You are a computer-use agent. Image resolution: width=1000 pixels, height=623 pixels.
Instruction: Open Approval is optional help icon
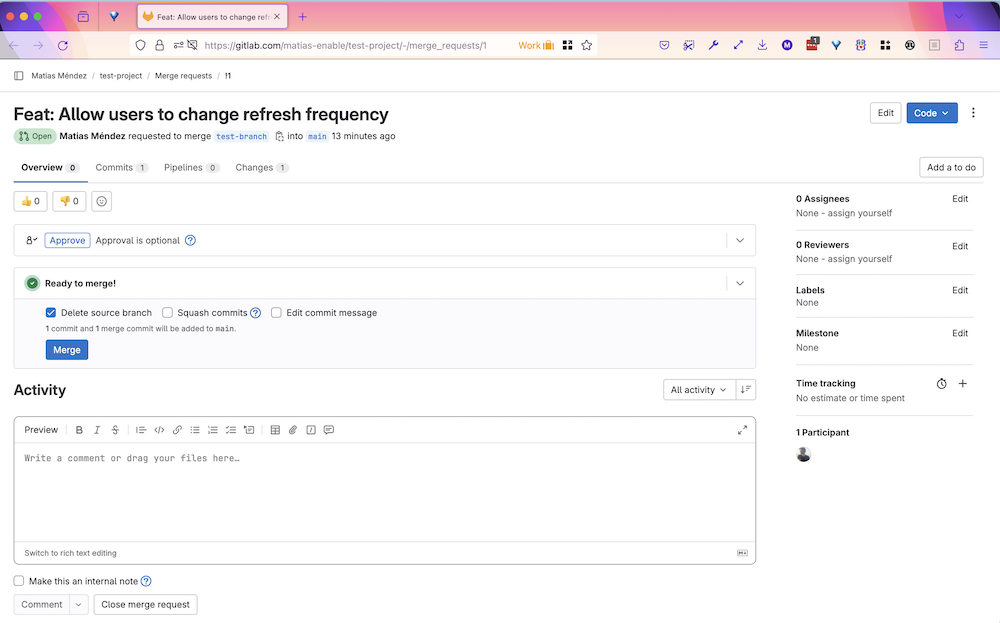[x=190, y=240]
